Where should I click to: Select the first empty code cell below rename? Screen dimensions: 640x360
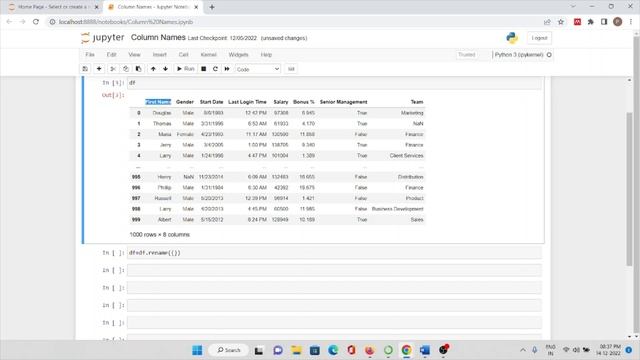point(334,270)
